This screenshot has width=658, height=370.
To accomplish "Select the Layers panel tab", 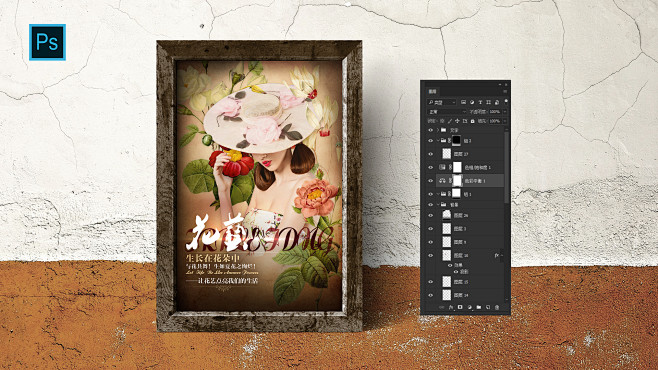I will pos(433,91).
